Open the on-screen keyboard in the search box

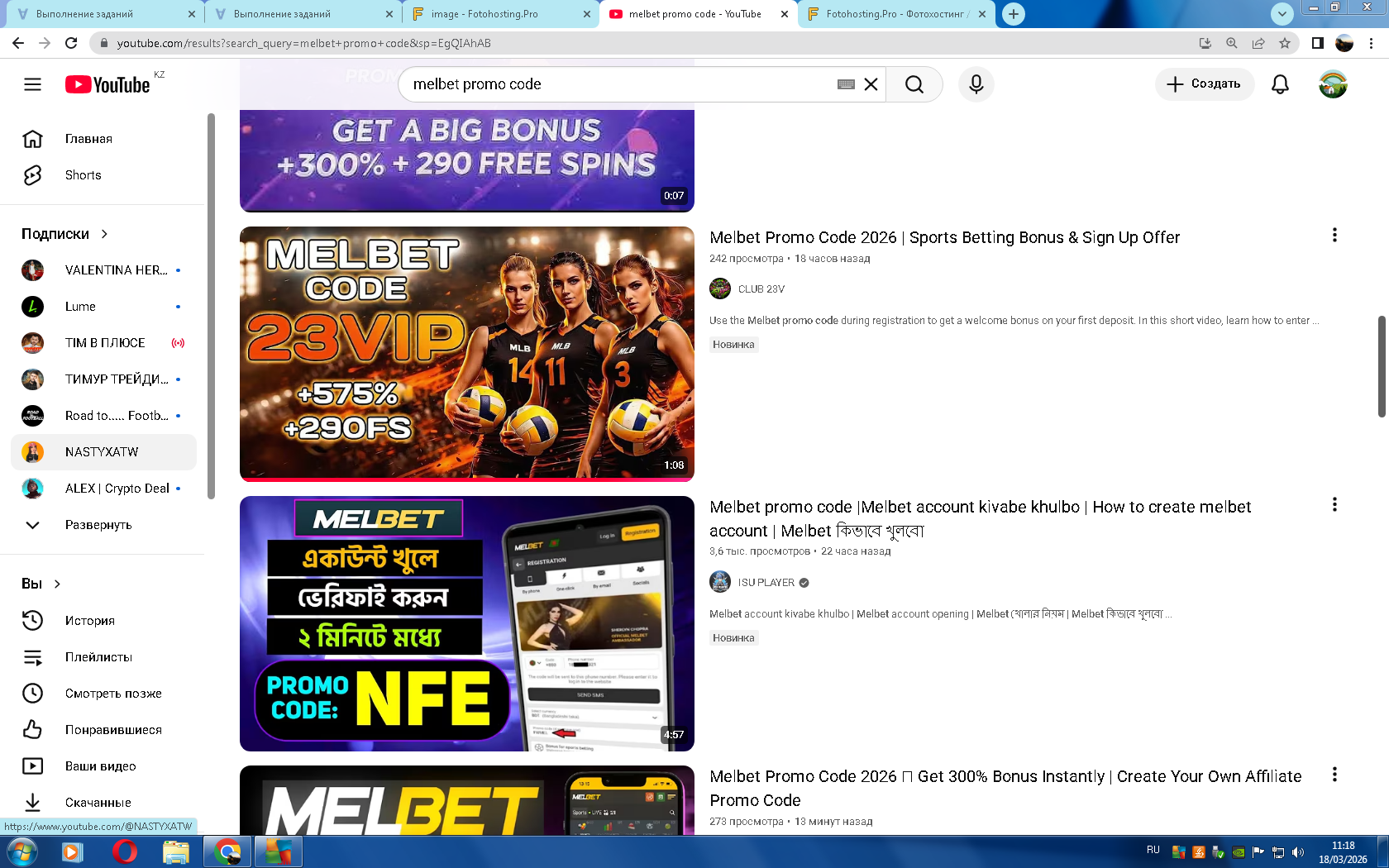click(x=846, y=84)
